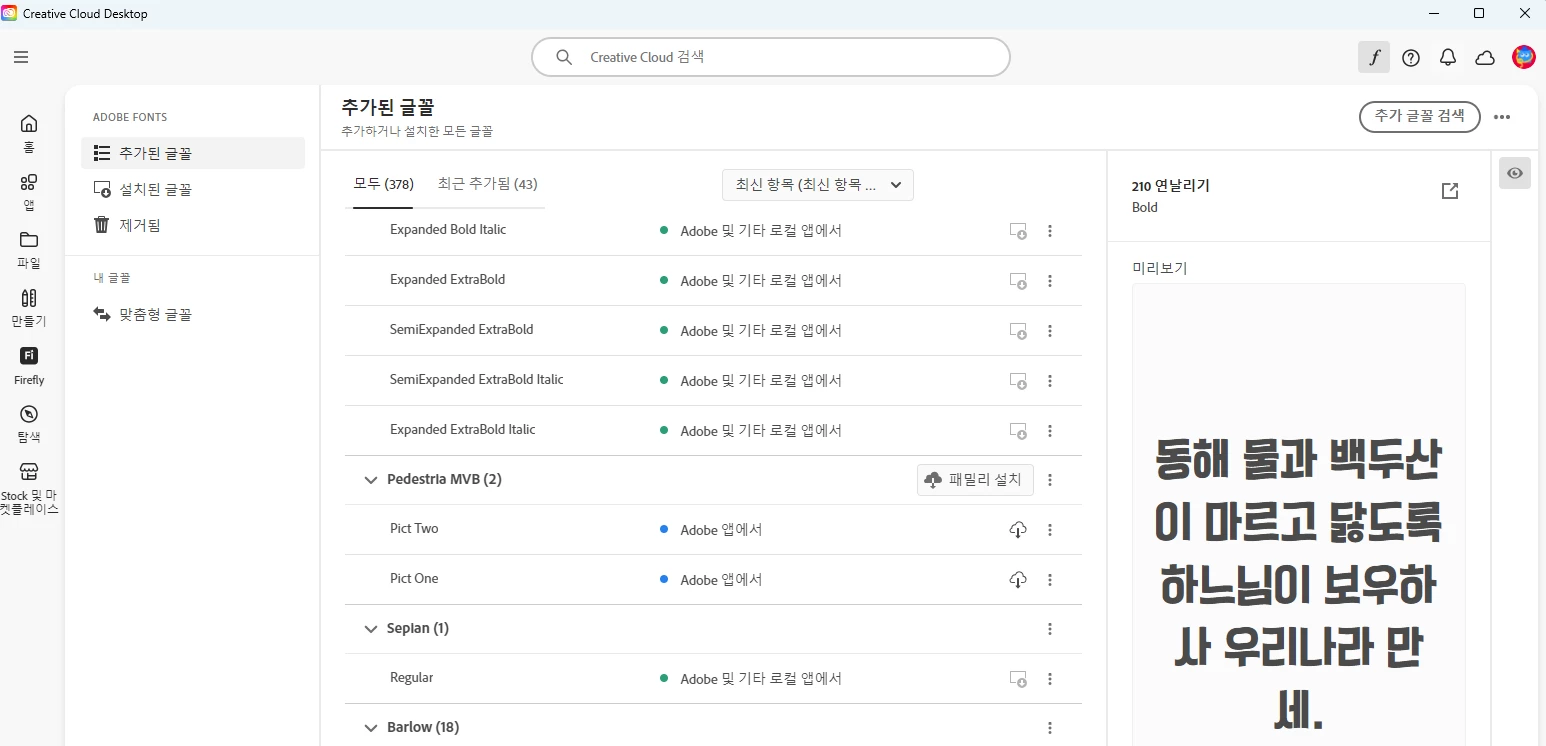Collapse the Barlow family
Screen dimensions: 1546x746
tap(371, 728)
